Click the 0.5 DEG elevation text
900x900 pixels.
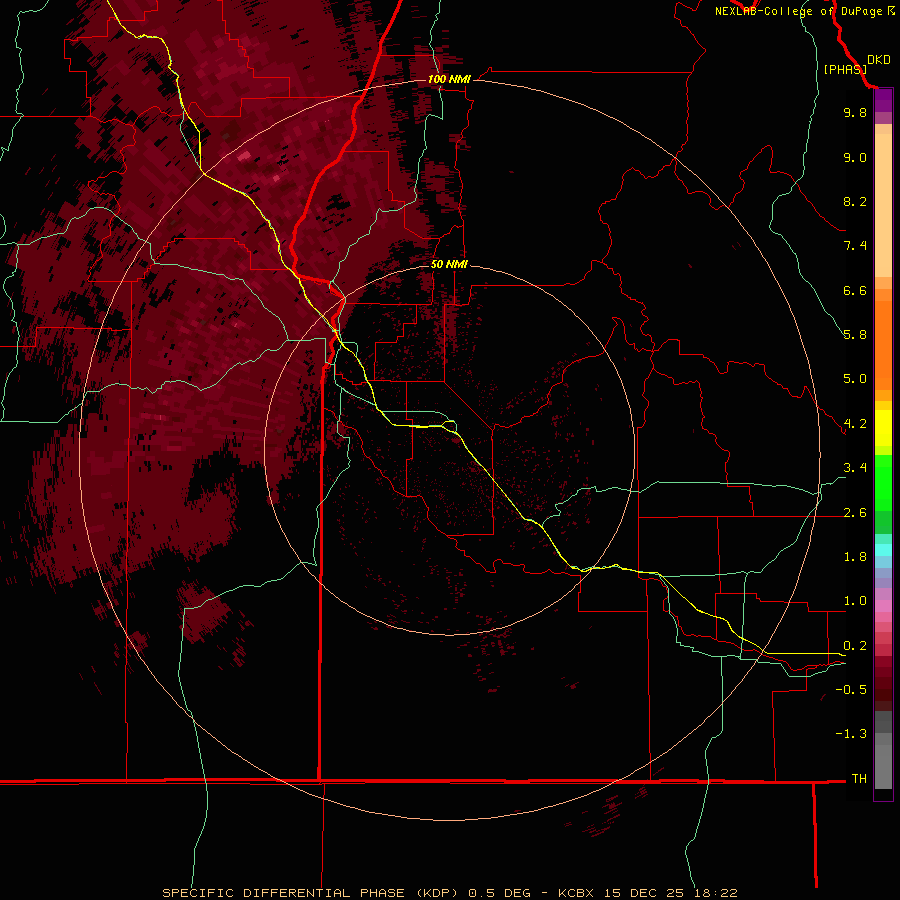coord(500,893)
